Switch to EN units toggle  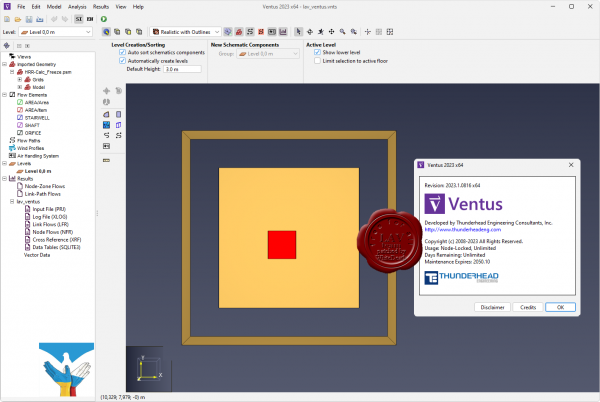tap(90, 19)
